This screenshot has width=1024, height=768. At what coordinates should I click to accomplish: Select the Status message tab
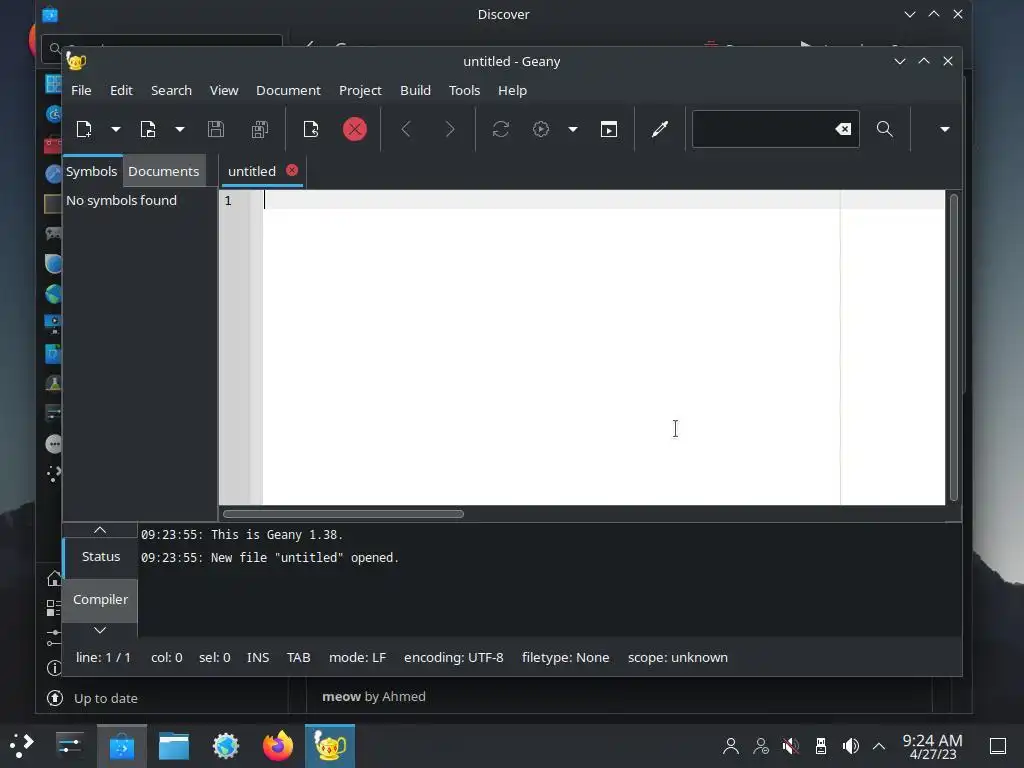coord(101,556)
